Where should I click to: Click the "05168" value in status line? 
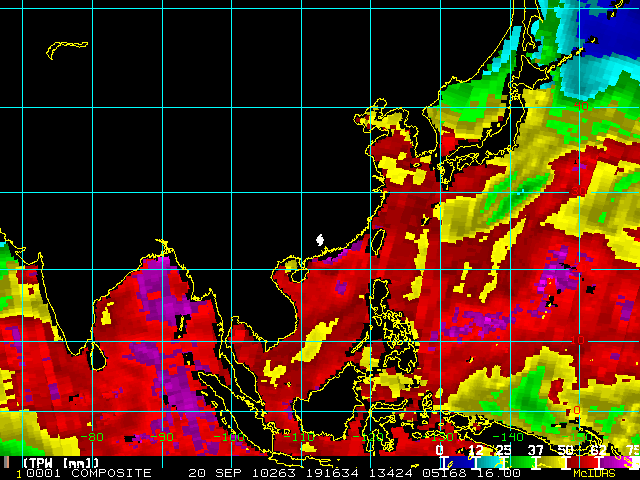point(444,473)
